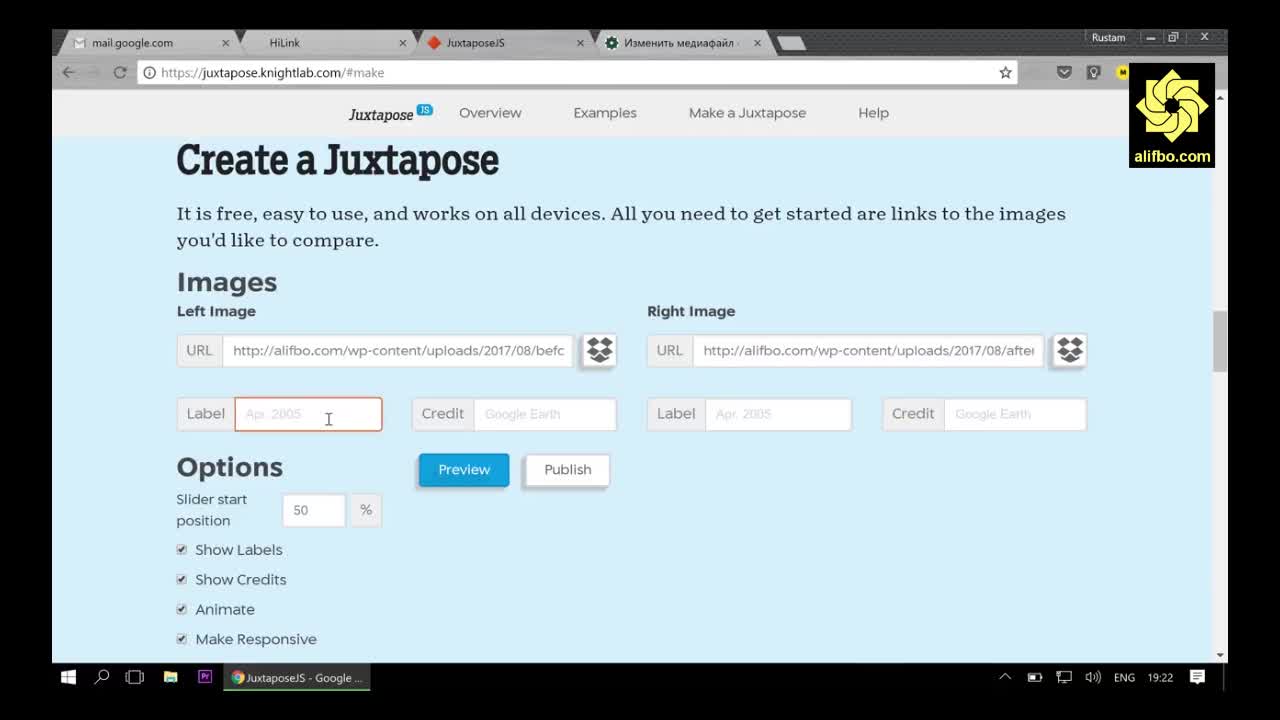Viewport: 1280px width, 720px height.
Task: Close the HiLink tab
Action: point(403,43)
